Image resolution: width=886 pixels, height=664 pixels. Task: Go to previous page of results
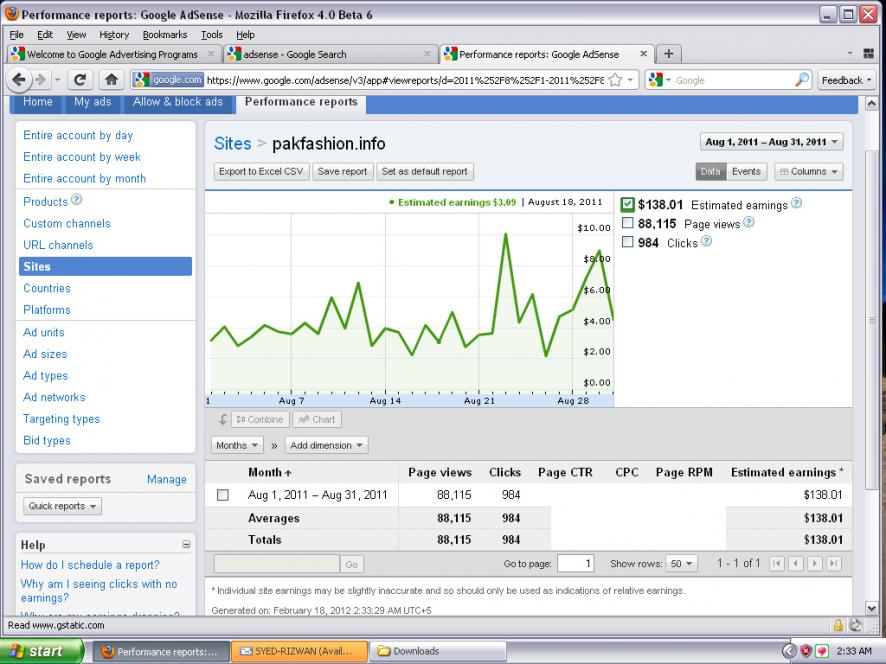click(x=796, y=563)
